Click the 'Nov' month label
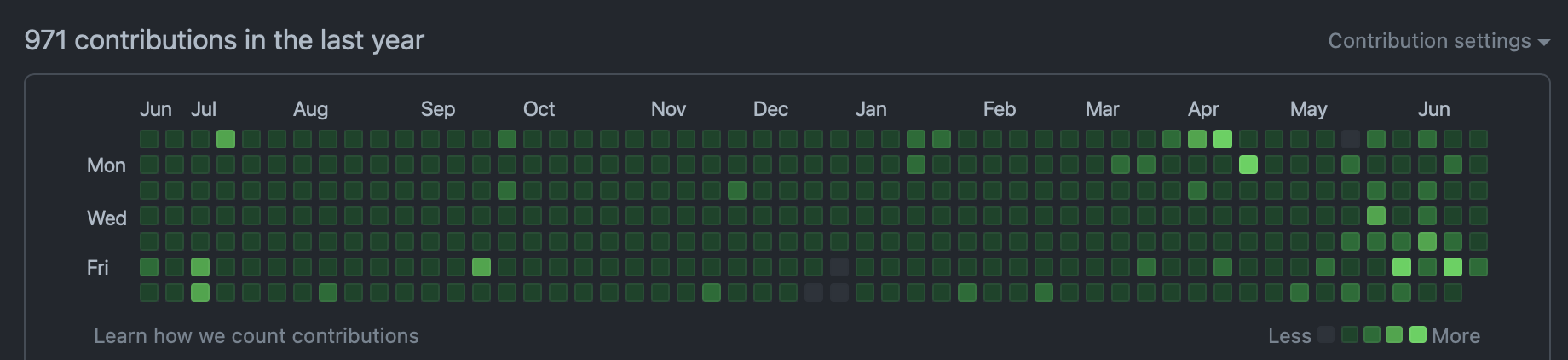The image size is (1568, 360). coord(668,109)
